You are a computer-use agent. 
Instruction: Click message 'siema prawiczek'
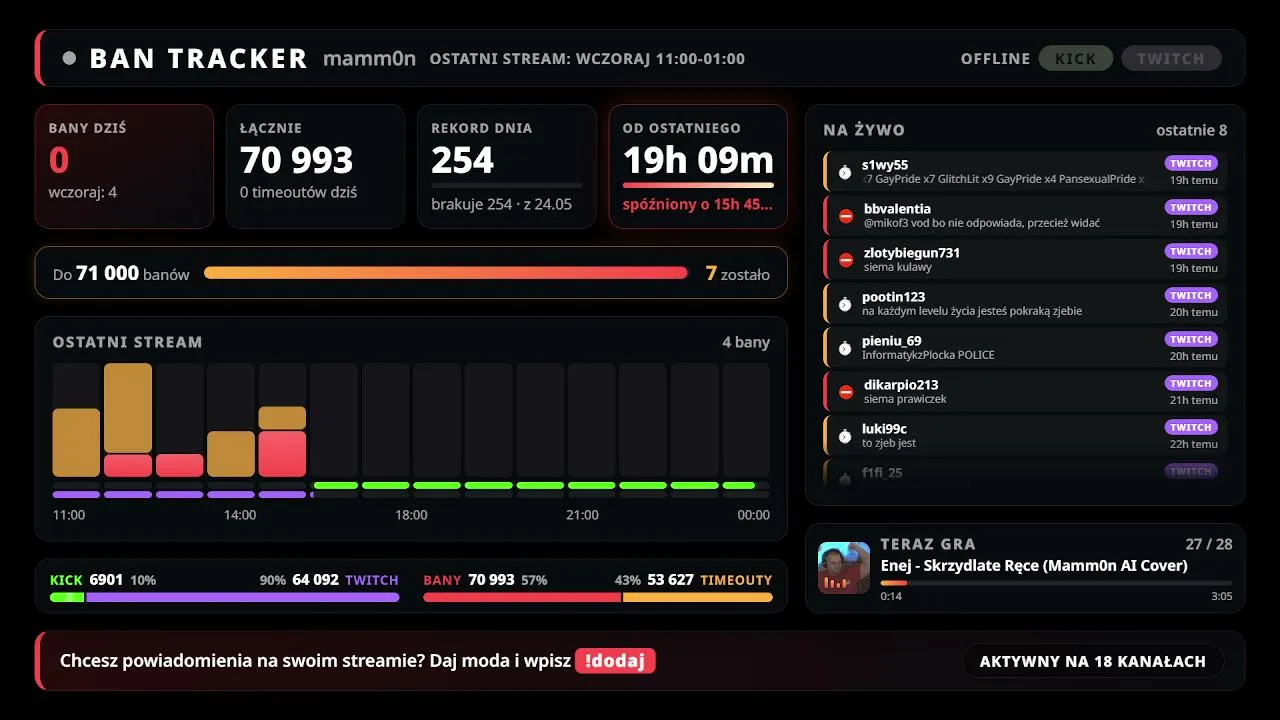click(905, 399)
